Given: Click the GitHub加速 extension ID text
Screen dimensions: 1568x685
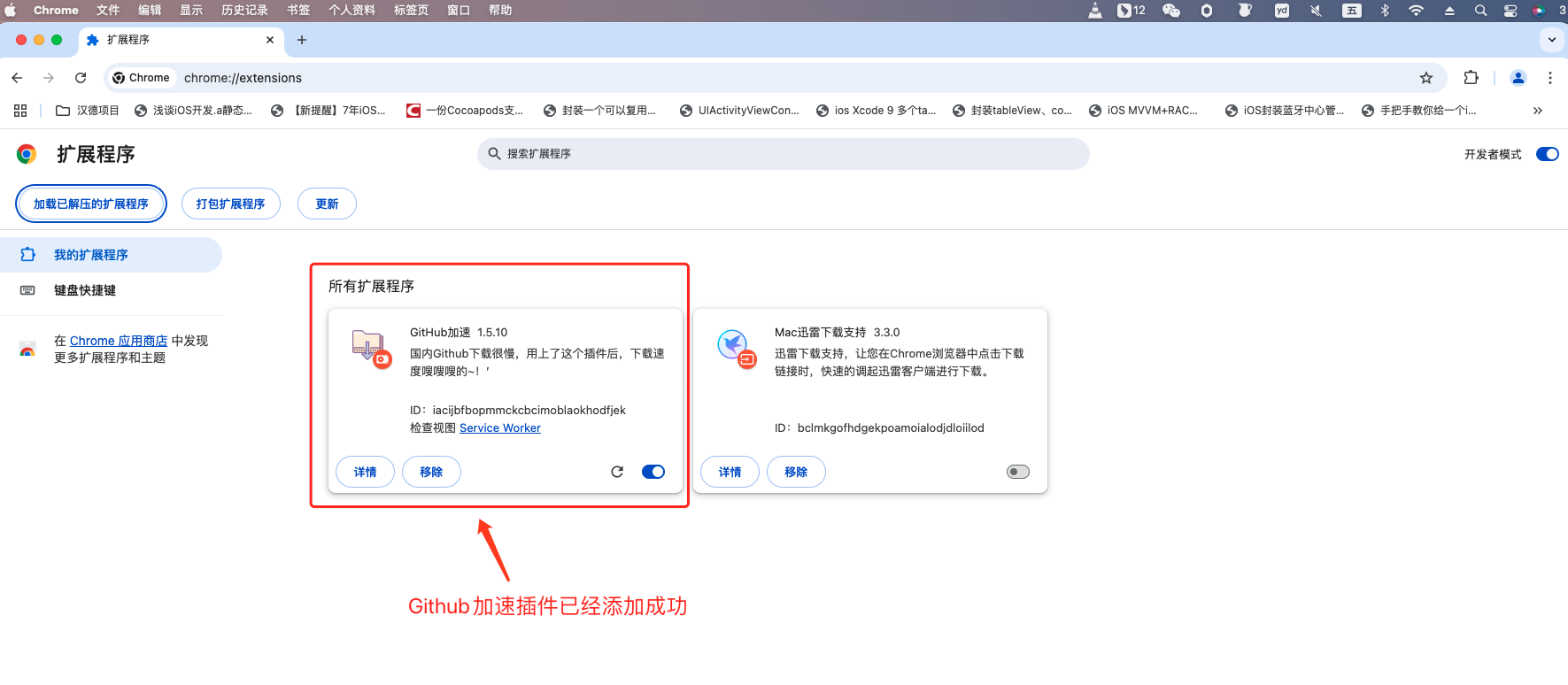Looking at the screenshot, I should pos(518,411).
